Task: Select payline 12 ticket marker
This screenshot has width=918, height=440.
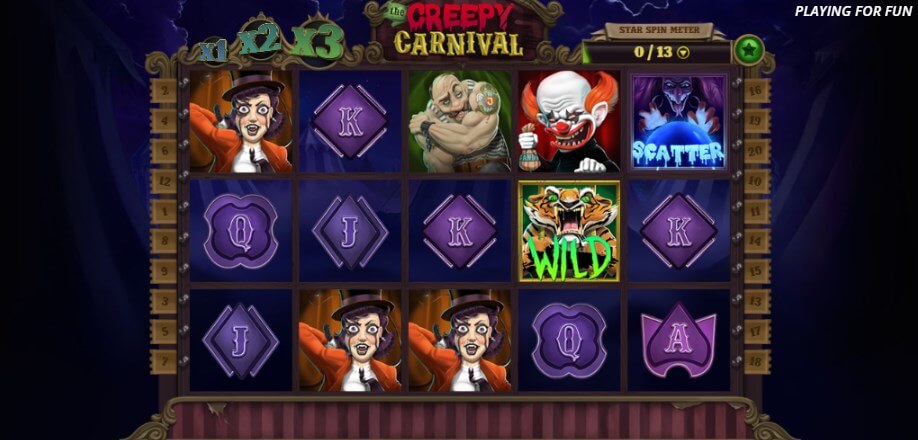Action: [x=163, y=181]
